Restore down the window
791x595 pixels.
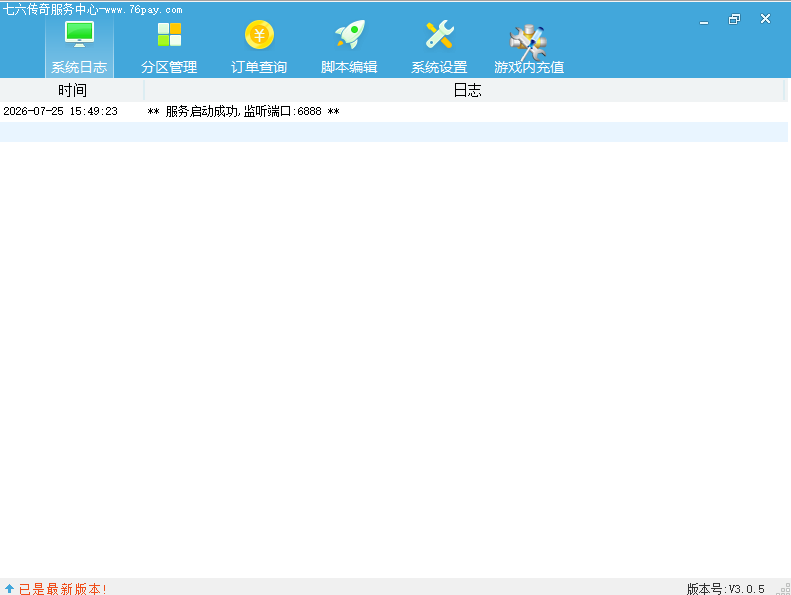(x=734, y=19)
